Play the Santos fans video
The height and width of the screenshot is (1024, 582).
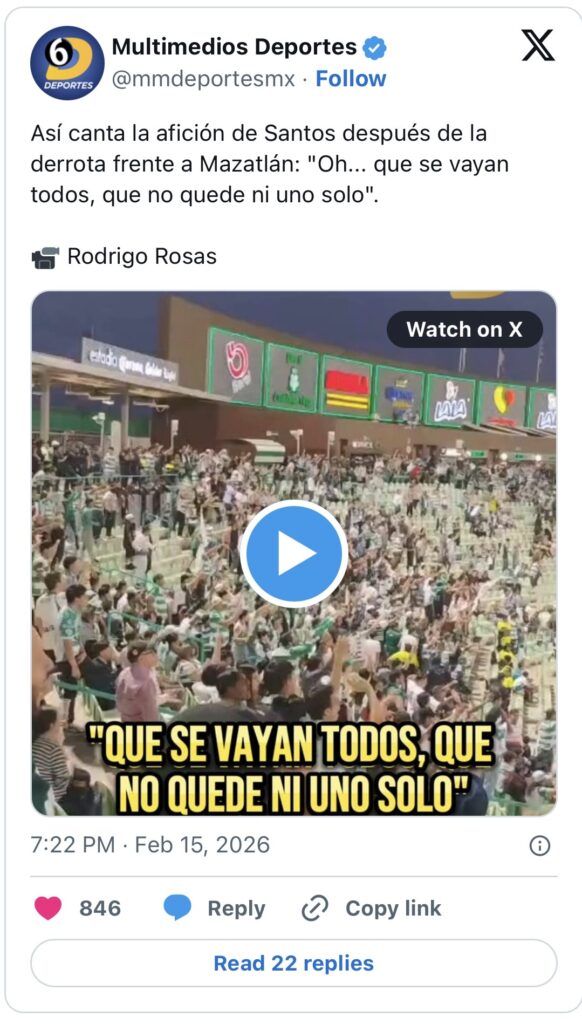coord(294,554)
